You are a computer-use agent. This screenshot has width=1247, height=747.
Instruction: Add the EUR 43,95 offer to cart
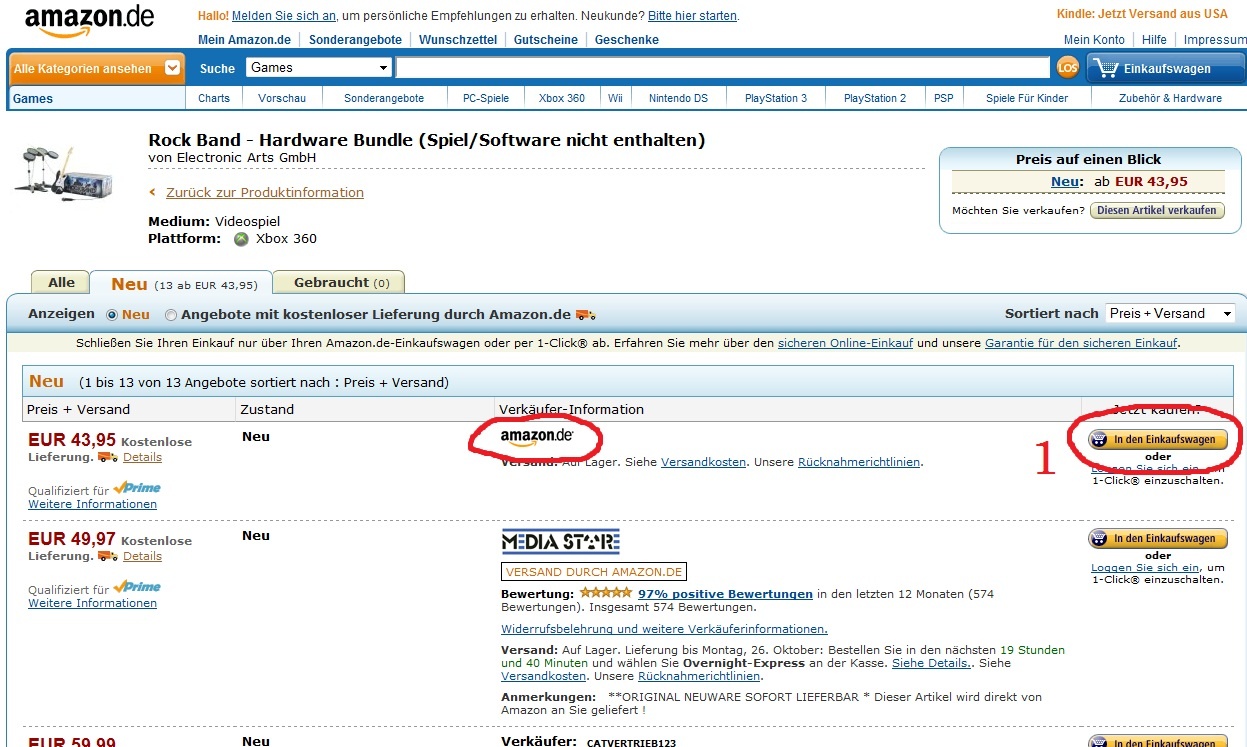tap(1157, 439)
